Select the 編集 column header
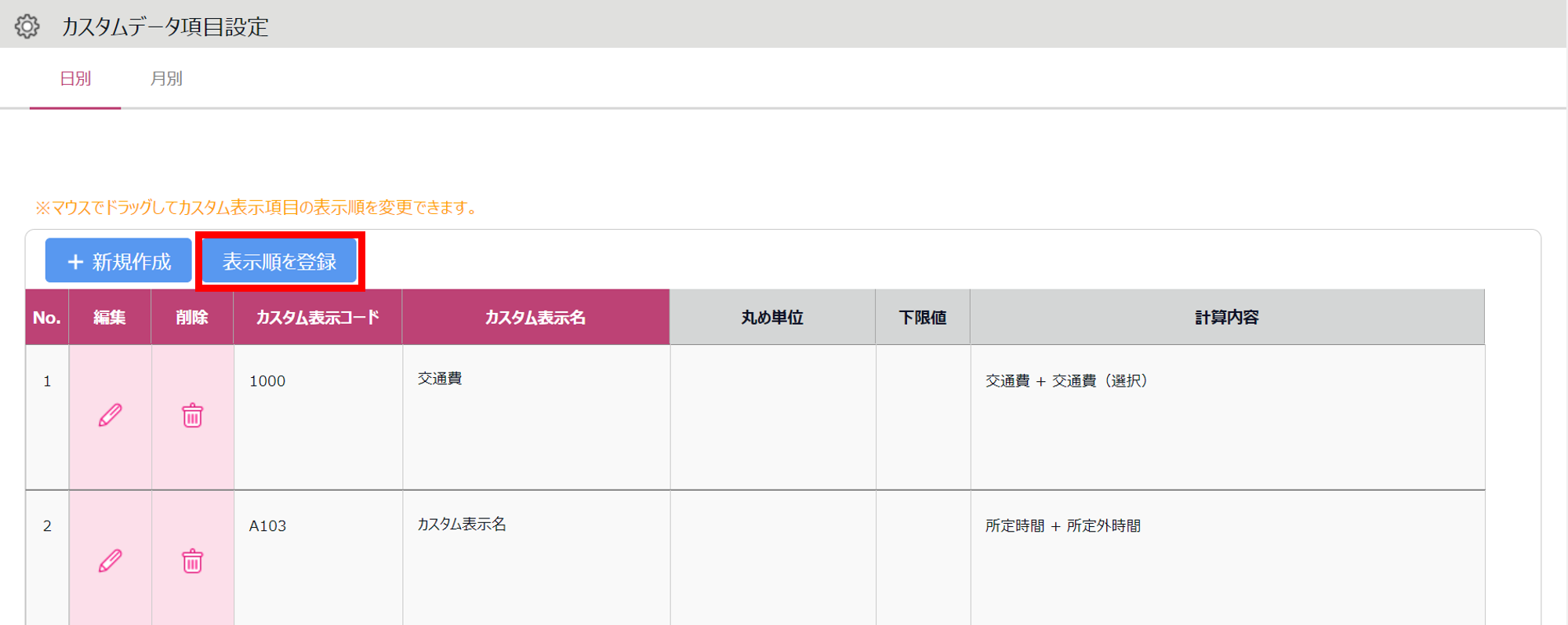Screen dimensions: 1568x625 point(110,317)
